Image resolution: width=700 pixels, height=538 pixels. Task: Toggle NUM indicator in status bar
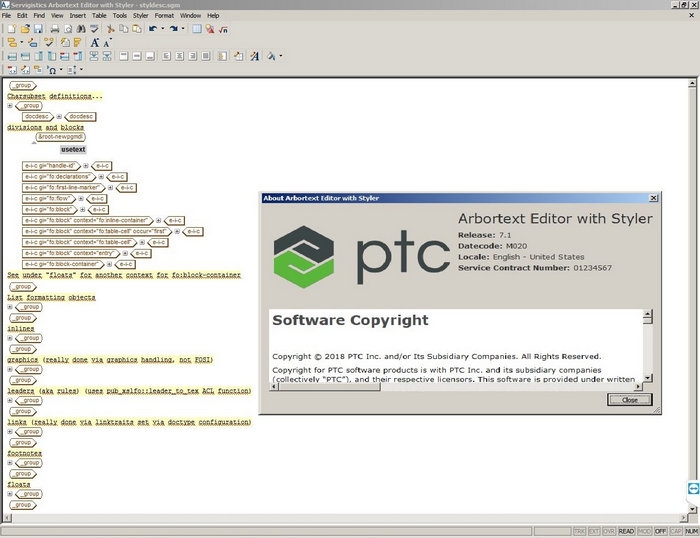point(691,531)
